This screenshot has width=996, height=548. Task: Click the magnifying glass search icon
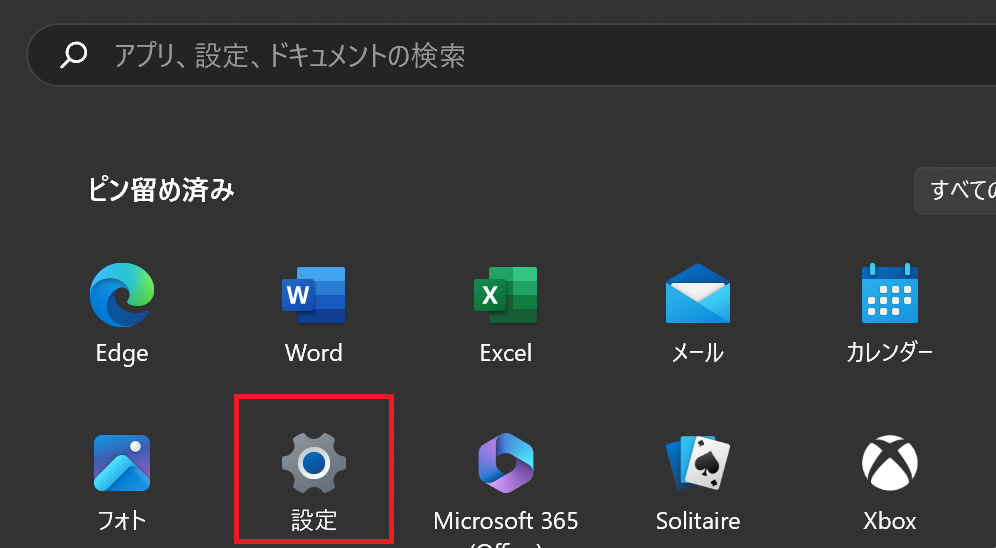[x=74, y=55]
